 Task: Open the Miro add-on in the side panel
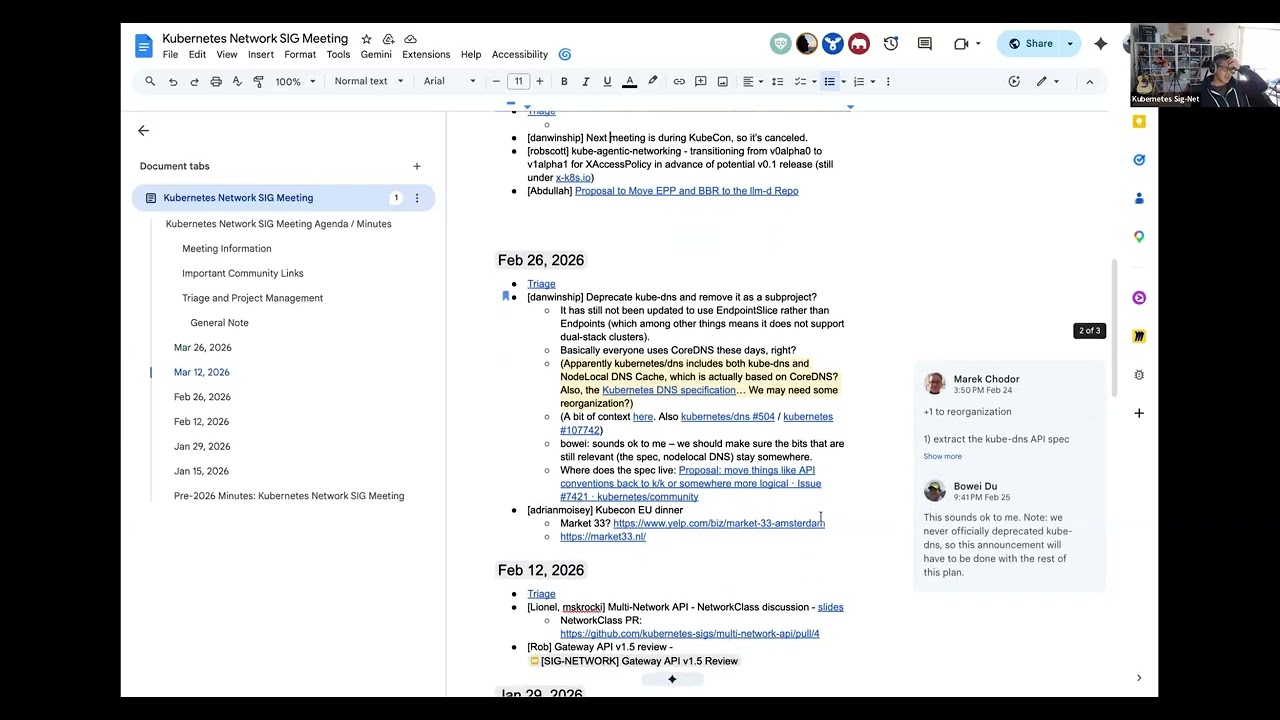pos(1139,336)
